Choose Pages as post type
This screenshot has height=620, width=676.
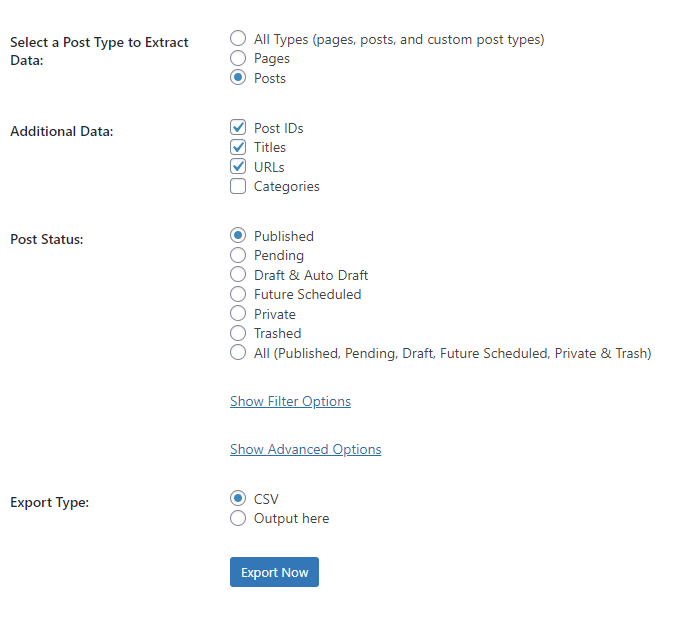pos(238,59)
